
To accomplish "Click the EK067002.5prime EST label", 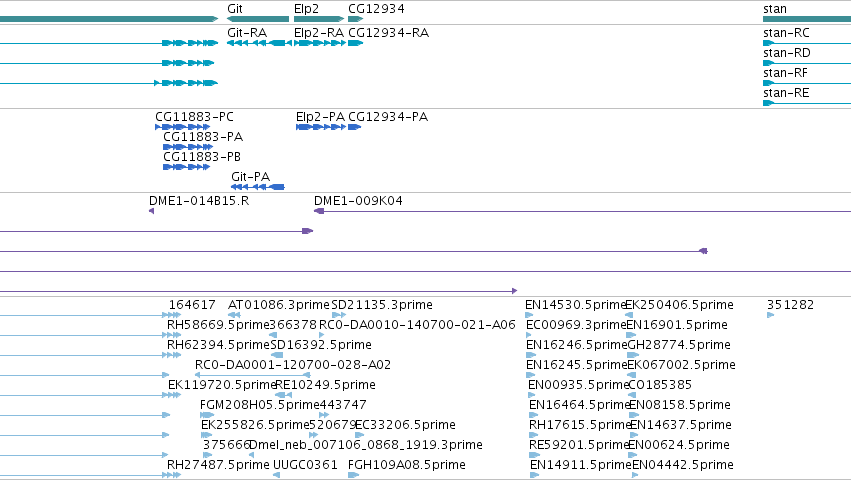I will 682,365.
